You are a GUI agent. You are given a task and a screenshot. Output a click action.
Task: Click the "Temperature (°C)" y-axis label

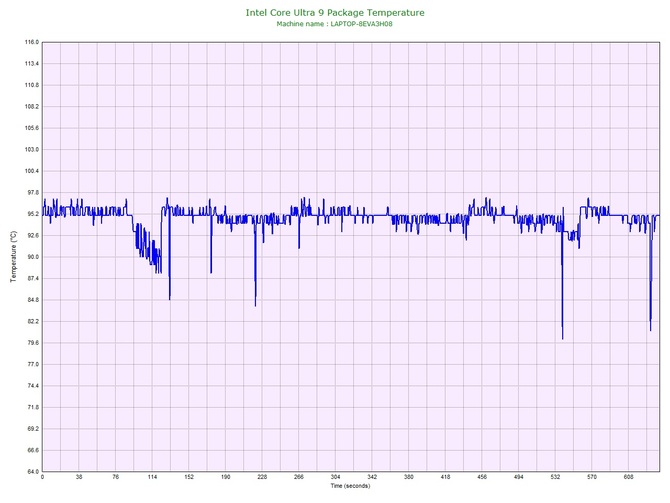(x=13, y=256)
